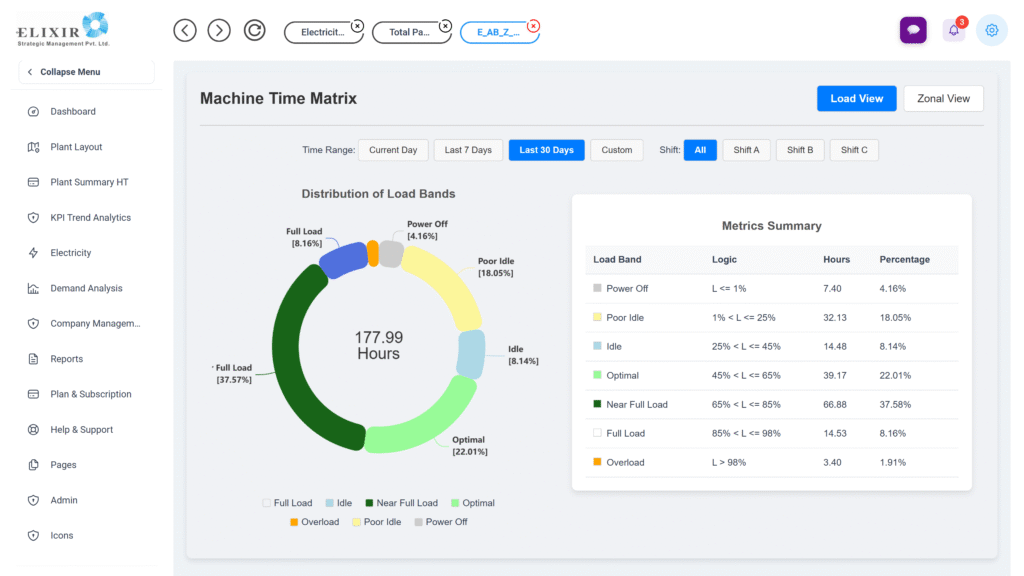
Task: Close the Total Pa... tab
Action: coord(445,26)
